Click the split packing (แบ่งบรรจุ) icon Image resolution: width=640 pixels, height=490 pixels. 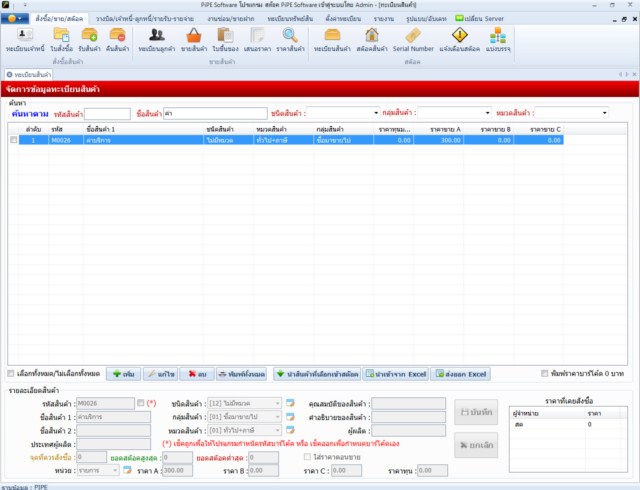(498, 40)
